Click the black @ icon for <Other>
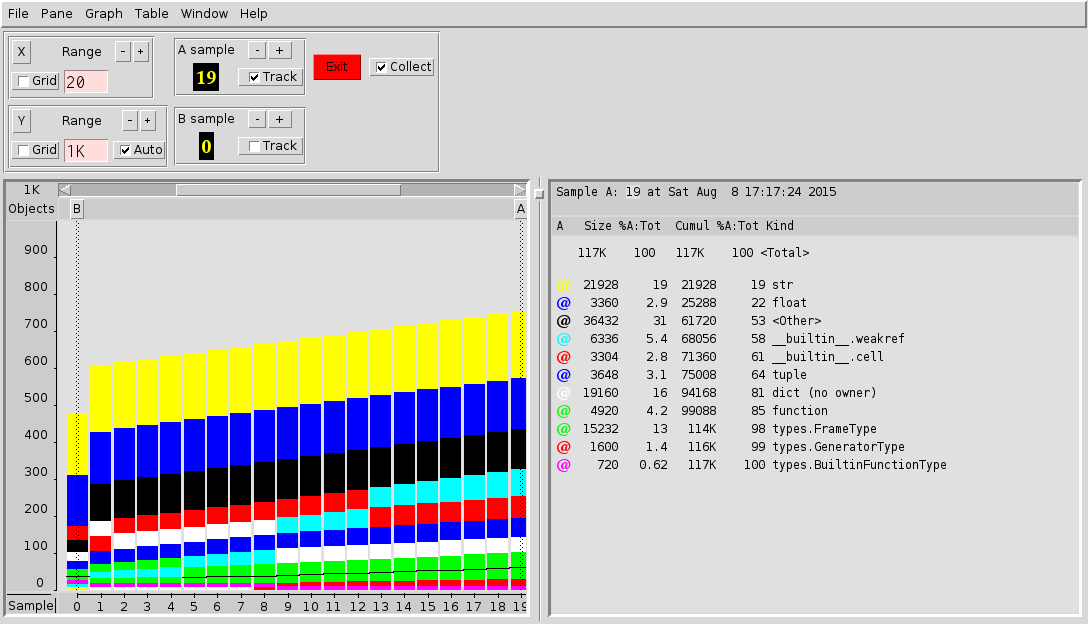Screen dimensions: 1088x624 coord(563,321)
